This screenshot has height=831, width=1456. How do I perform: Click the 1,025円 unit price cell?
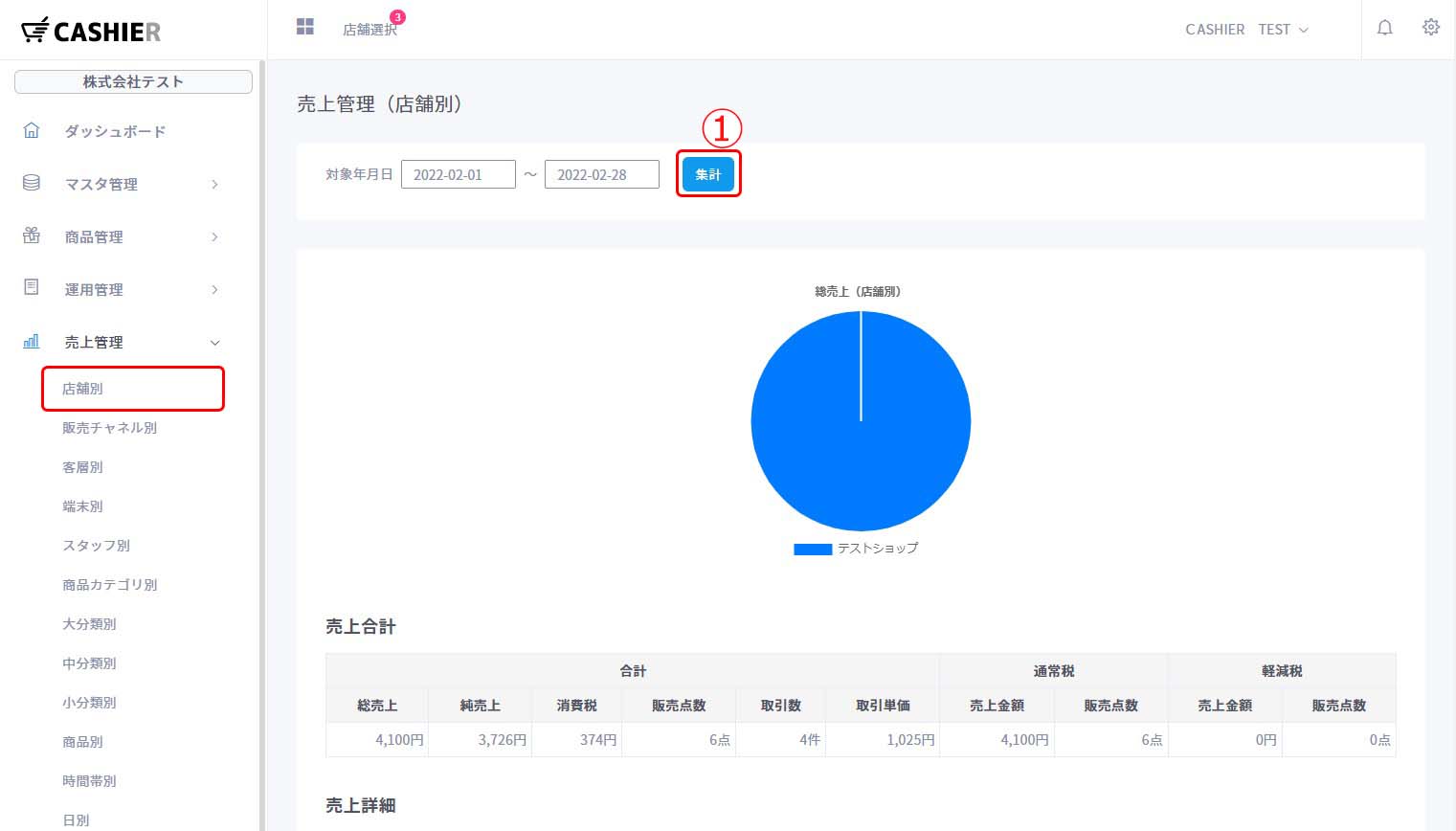(x=883, y=740)
